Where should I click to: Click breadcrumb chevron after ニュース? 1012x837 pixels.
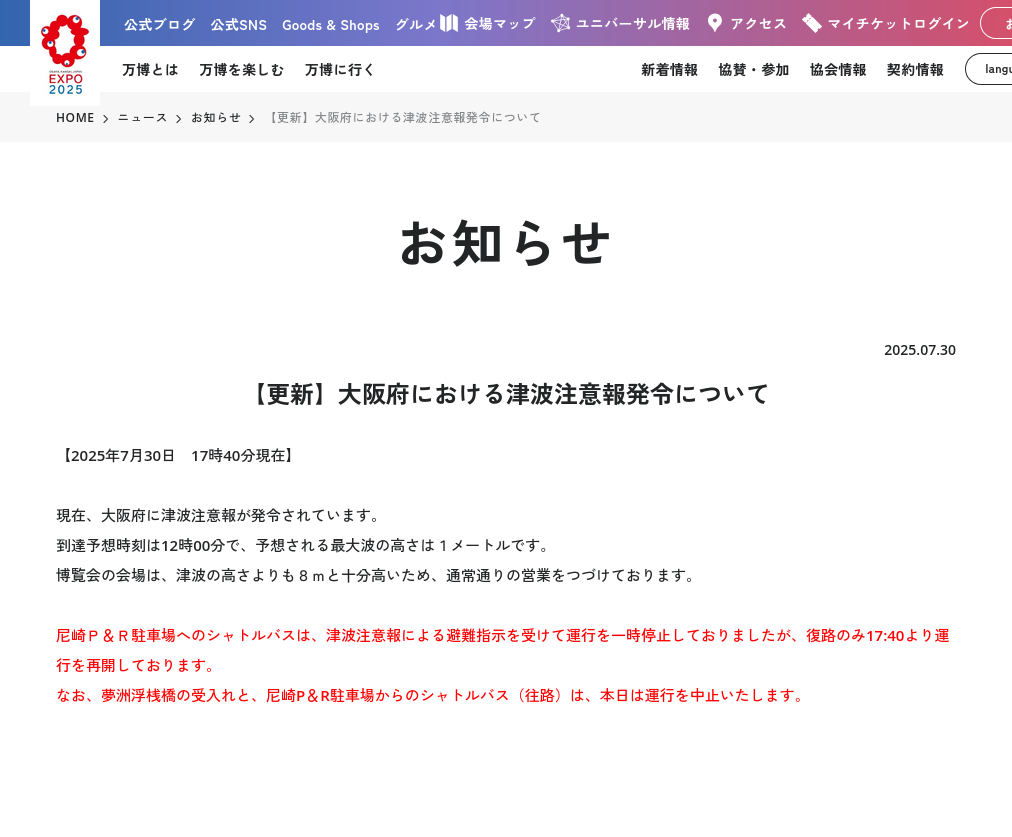click(179, 119)
